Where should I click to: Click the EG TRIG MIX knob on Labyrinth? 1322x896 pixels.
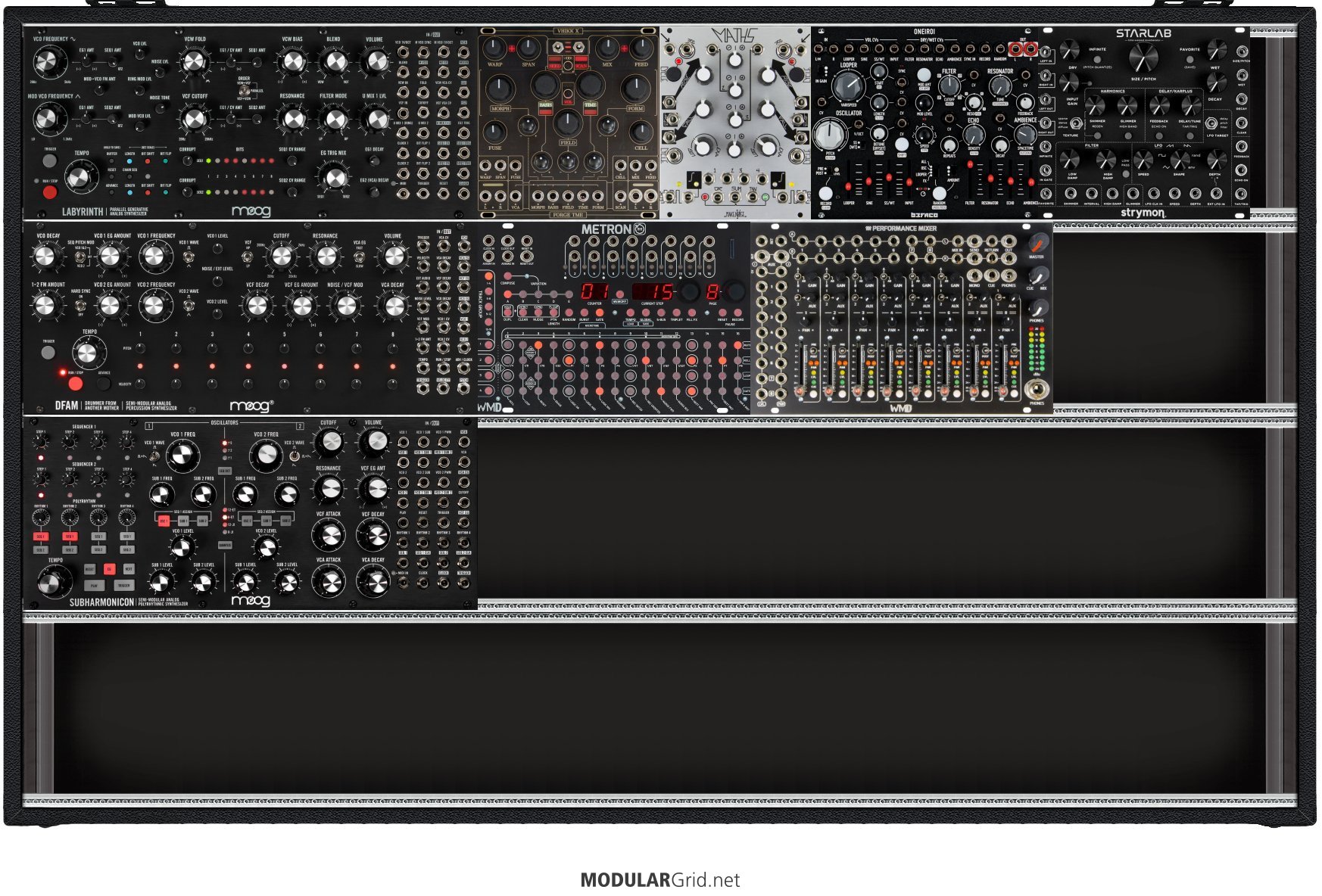pyautogui.click(x=333, y=177)
